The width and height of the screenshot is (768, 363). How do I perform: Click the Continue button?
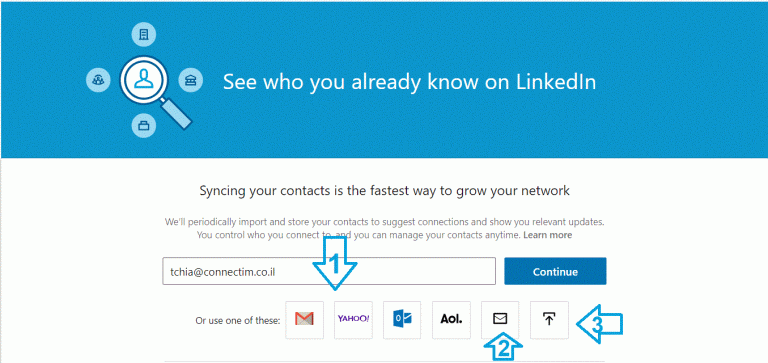[555, 271]
